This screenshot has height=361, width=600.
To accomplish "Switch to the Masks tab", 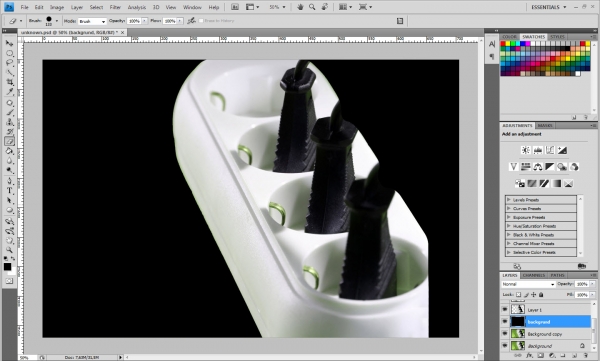I will 545,126.
